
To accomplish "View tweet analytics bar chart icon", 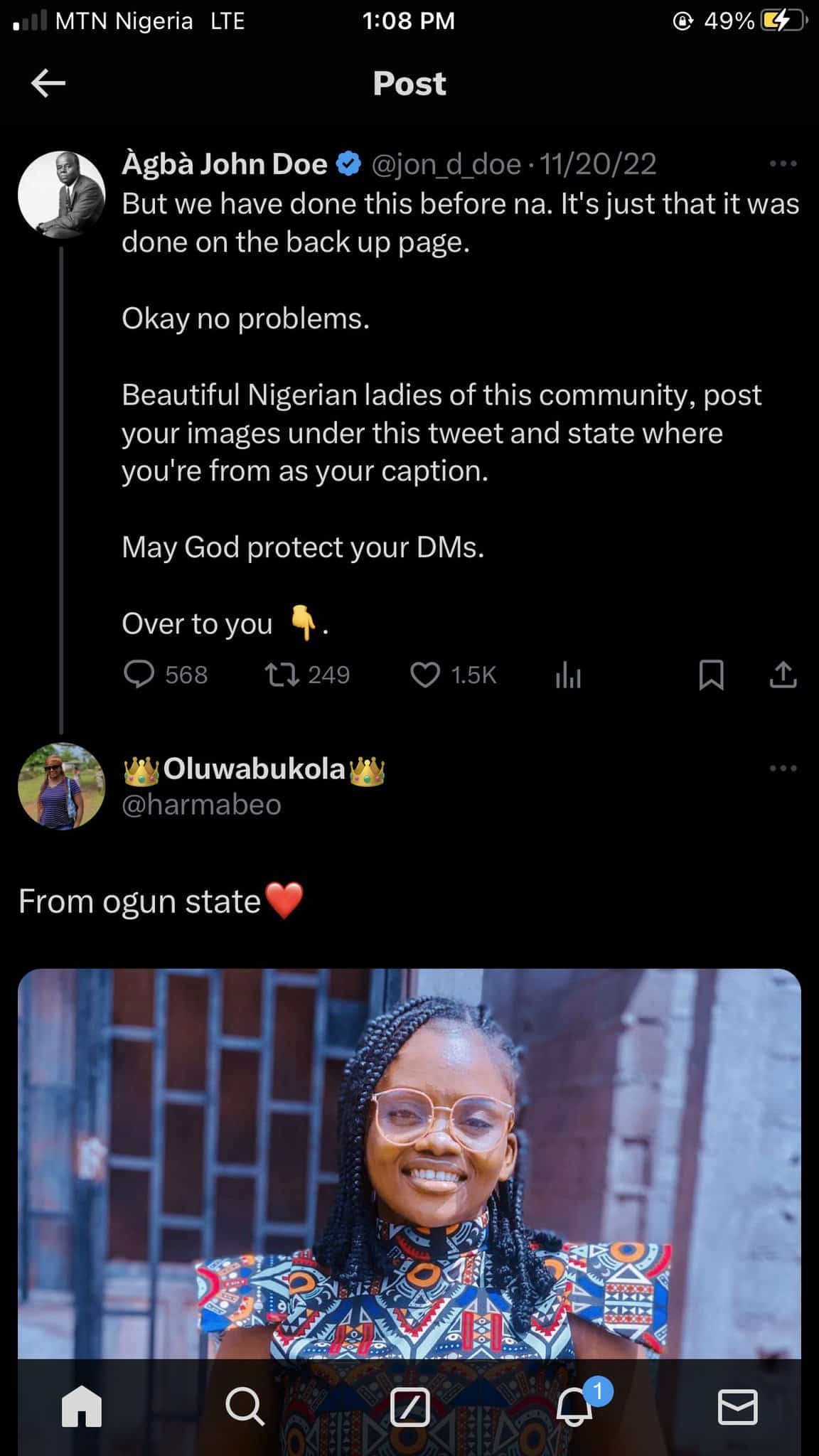I will point(568,675).
